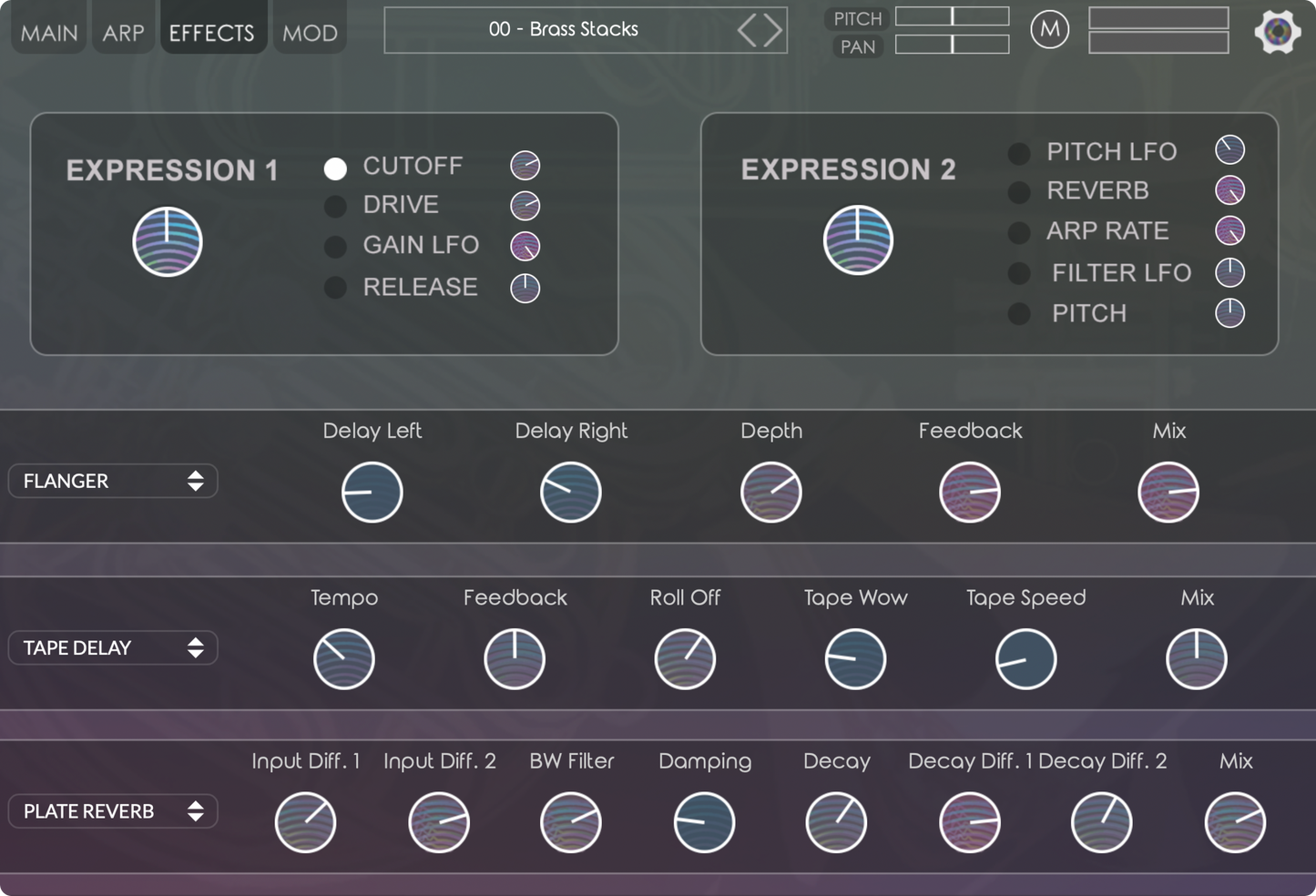This screenshot has width=1316, height=896.
Task: Toggle the CUTOFF radio in Expression 1
Action: [335, 168]
